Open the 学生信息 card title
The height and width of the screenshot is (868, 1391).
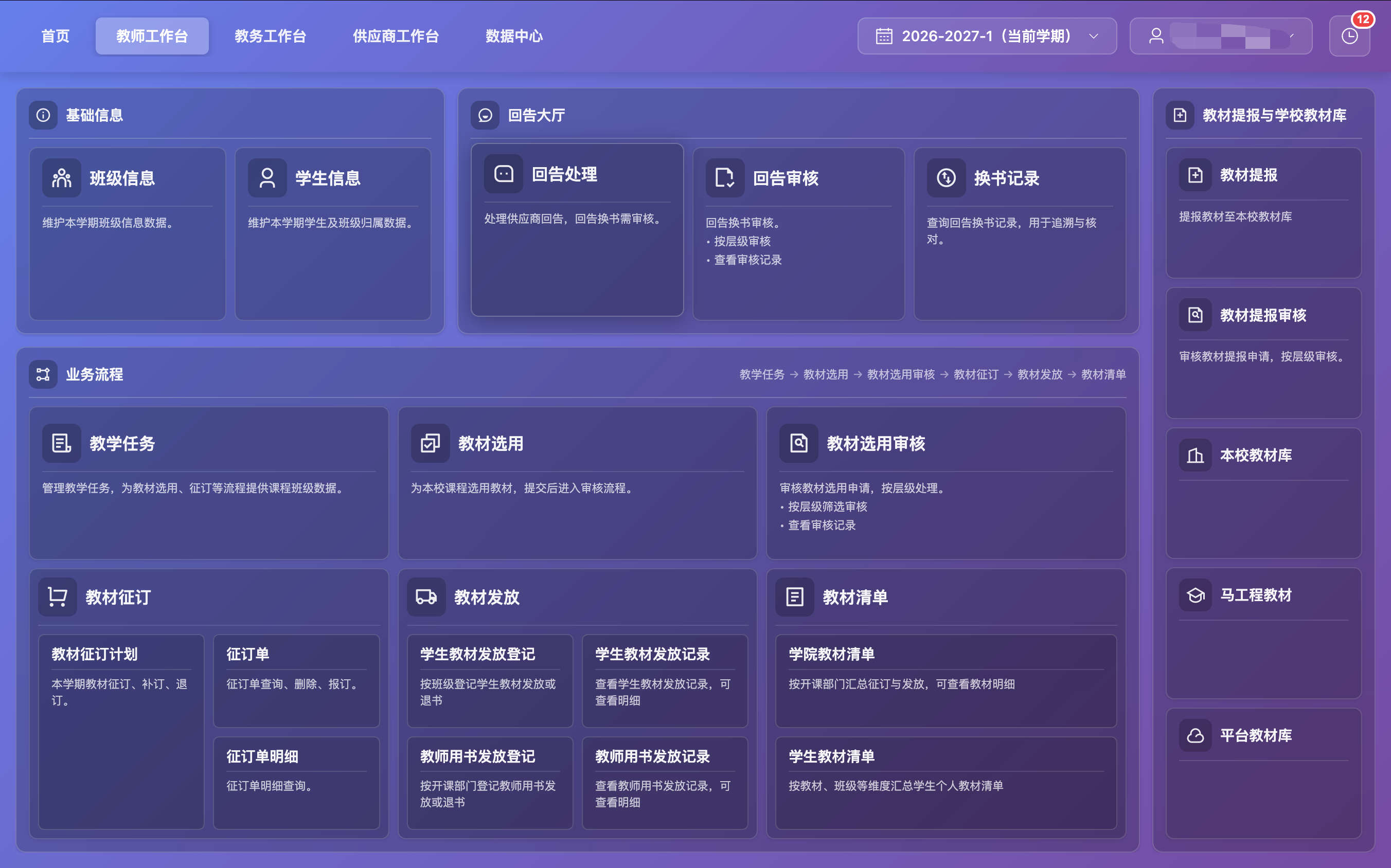point(328,178)
